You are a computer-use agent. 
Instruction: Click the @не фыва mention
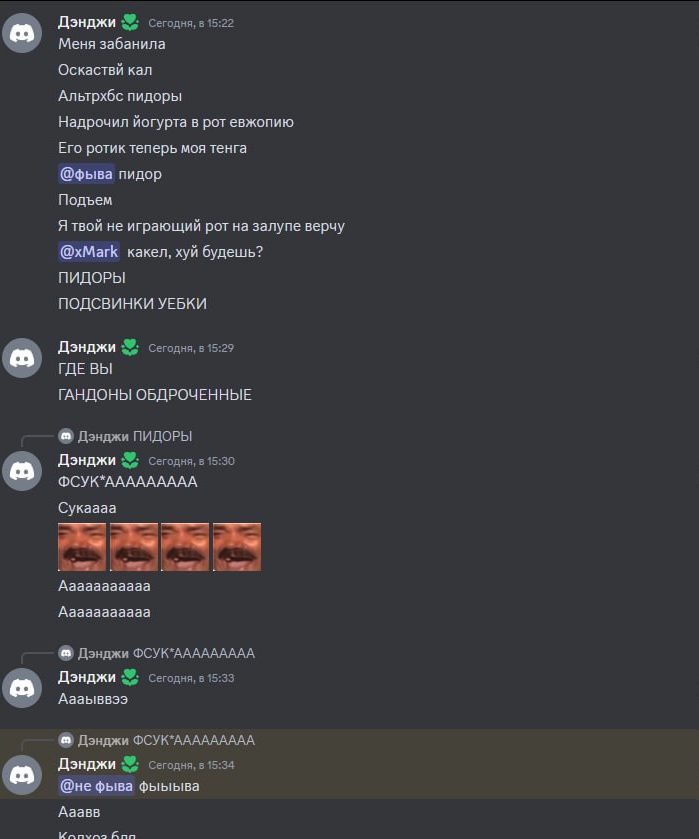(96, 786)
